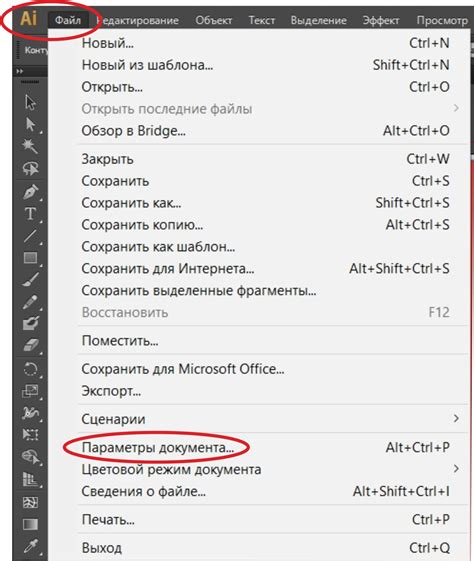
Task: Choose Экспорт… from the menu
Action: [x=267, y=391]
